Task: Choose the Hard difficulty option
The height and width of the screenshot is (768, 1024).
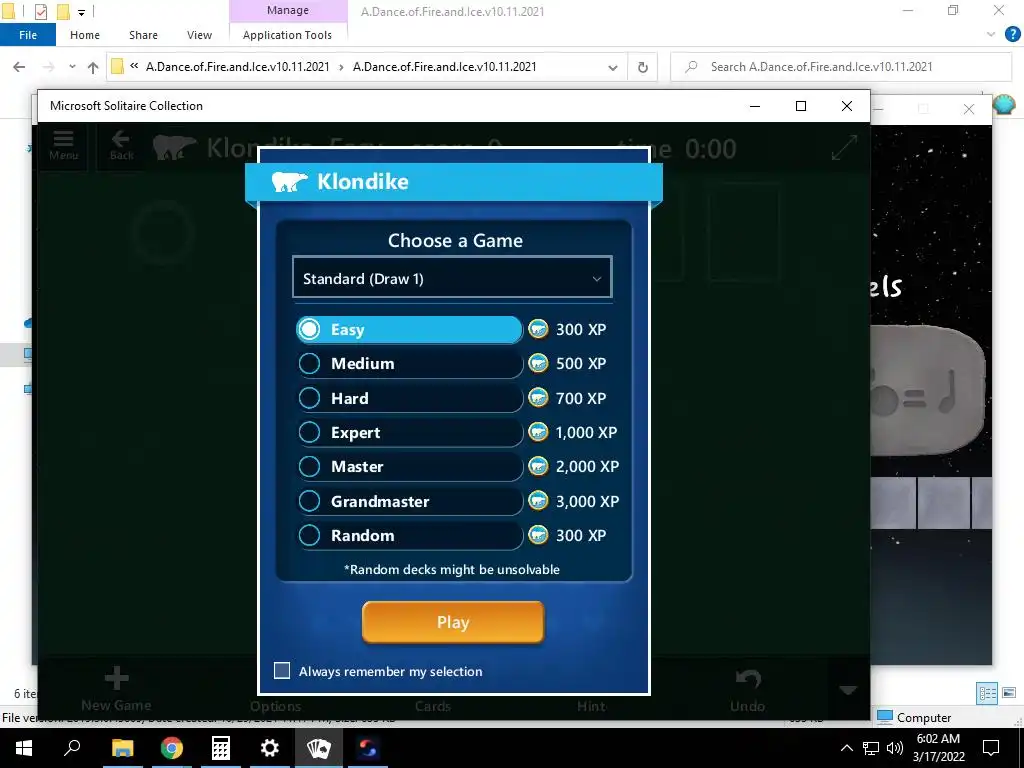Action: click(409, 398)
